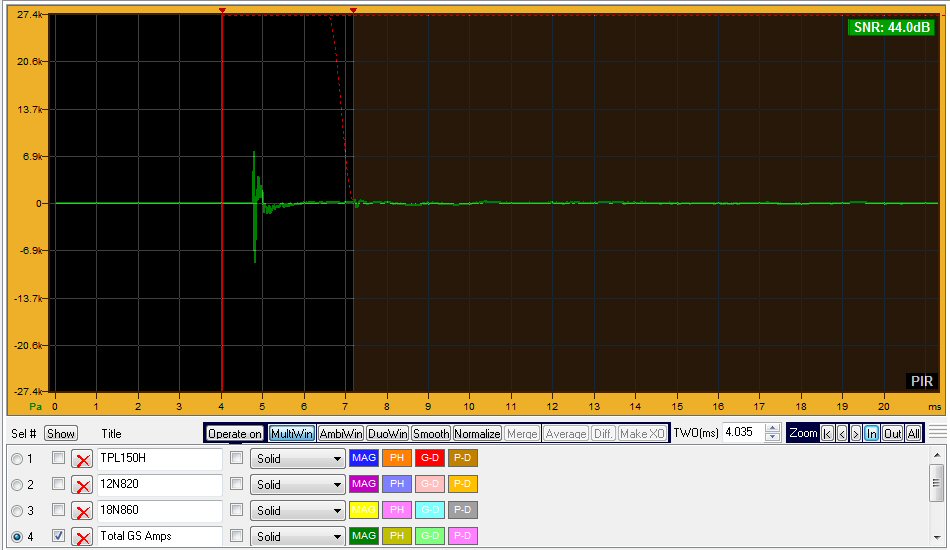Delete the Total GS Amps measurement
Screen dimensions: 950x550
(x=82, y=537)
